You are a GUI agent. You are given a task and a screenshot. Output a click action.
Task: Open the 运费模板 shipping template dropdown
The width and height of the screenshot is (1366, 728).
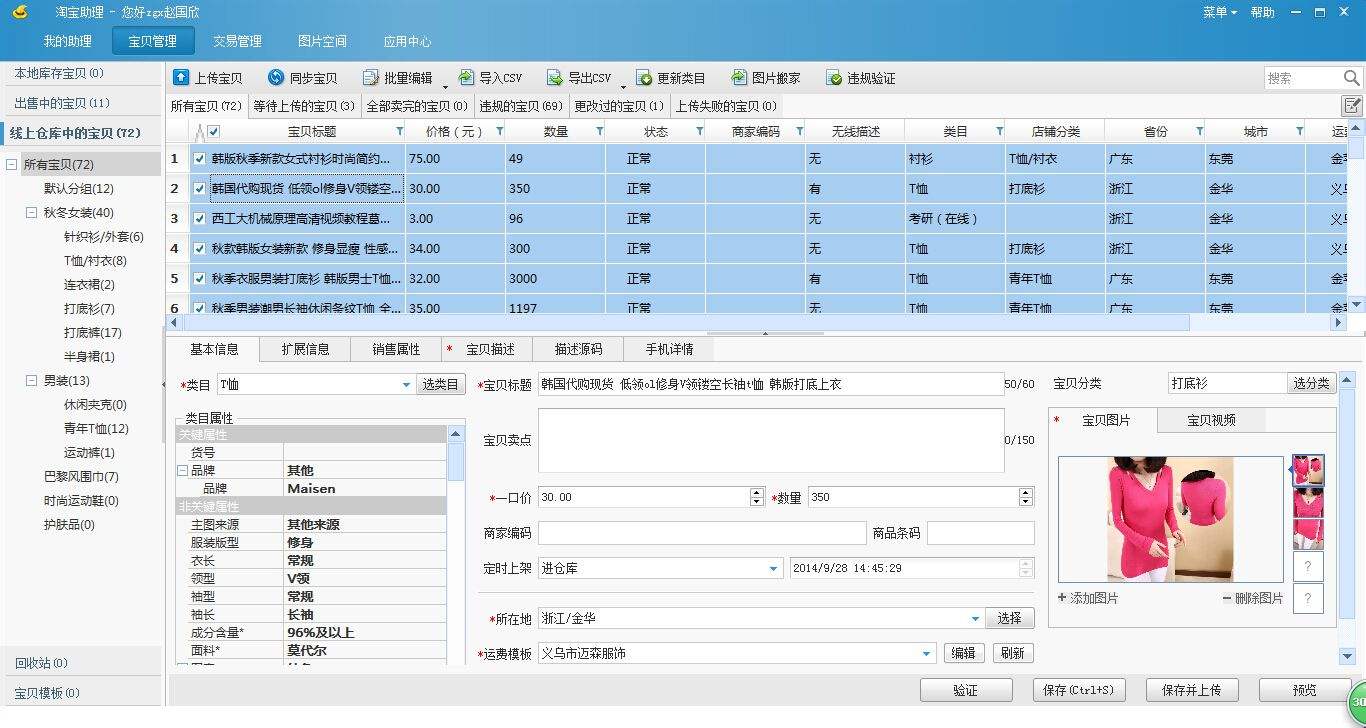point(926,652)
